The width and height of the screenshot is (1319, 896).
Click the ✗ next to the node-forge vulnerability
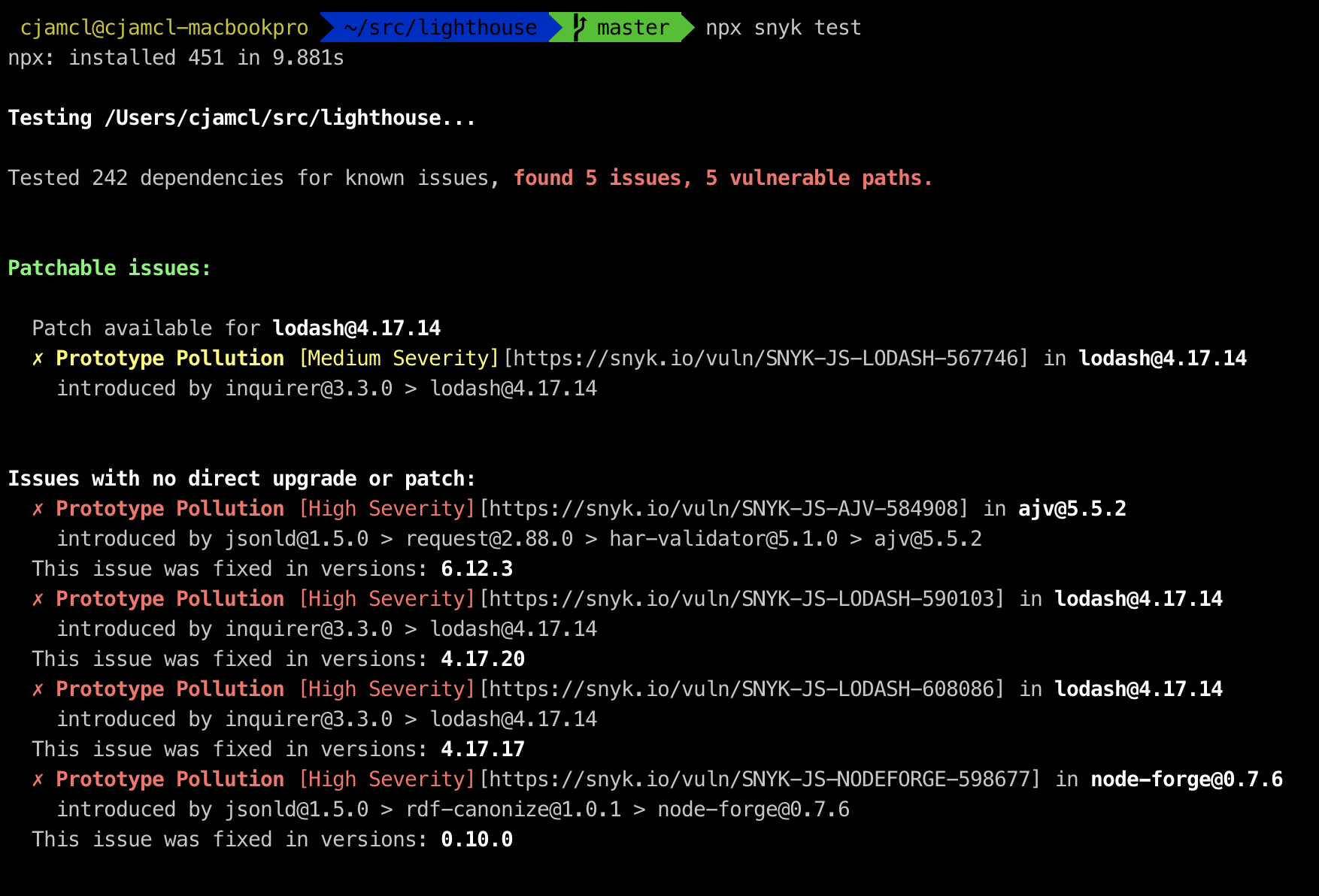pyautogui.click(x=37, y=779)
